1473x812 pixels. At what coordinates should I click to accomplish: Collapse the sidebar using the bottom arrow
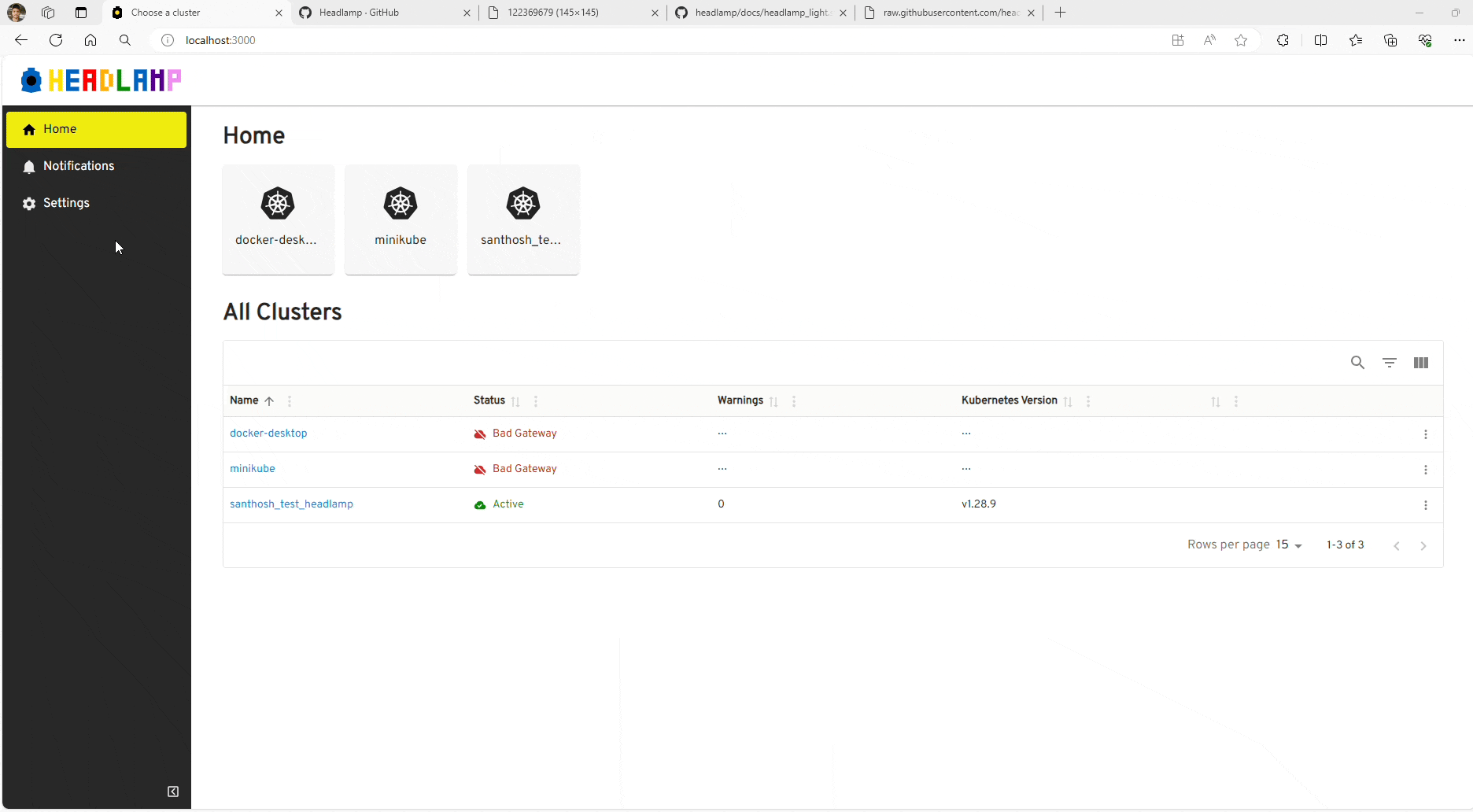point(172,792)
